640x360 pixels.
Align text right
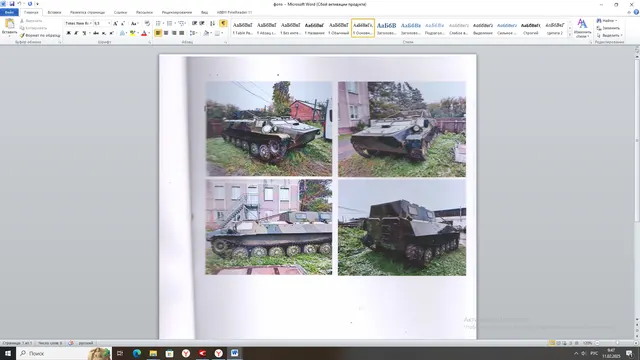click(174, 33)
